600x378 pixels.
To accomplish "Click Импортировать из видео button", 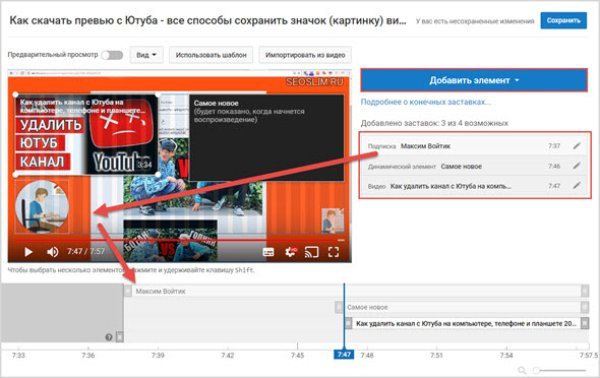I will click(305, 55).
